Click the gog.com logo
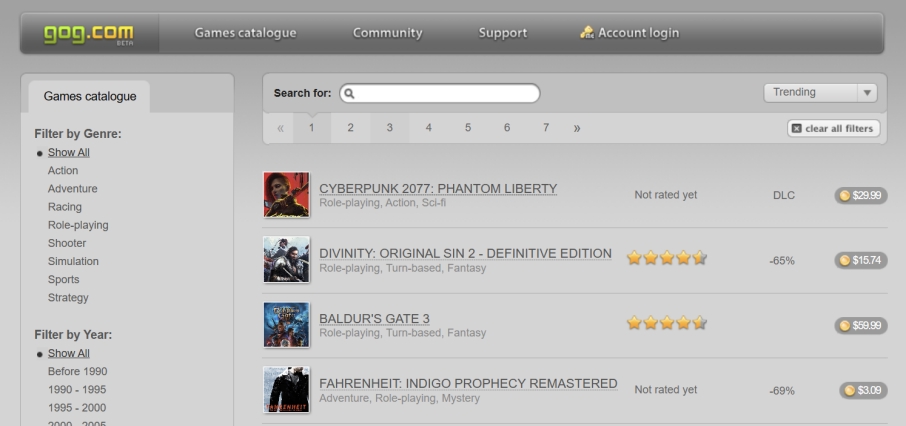The height and width of the screenshot is (426, 906). click(x=88, y=34)
